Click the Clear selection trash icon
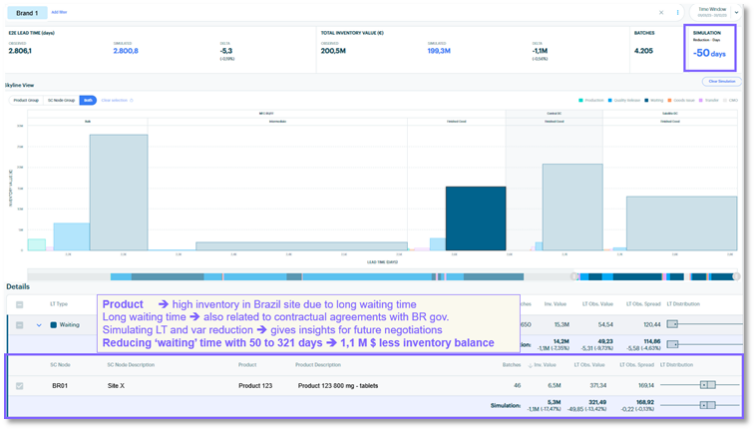 pos(131,100)
